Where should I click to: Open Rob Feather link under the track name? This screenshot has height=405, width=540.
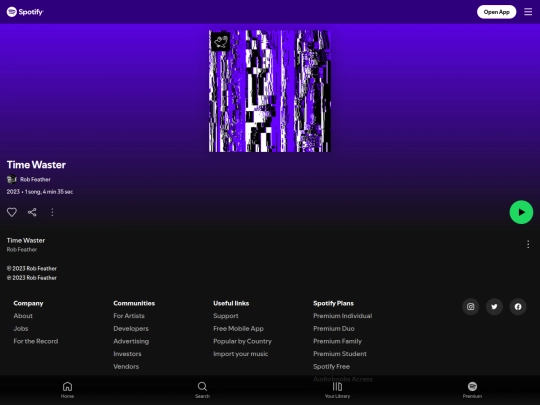pos(22,249)
